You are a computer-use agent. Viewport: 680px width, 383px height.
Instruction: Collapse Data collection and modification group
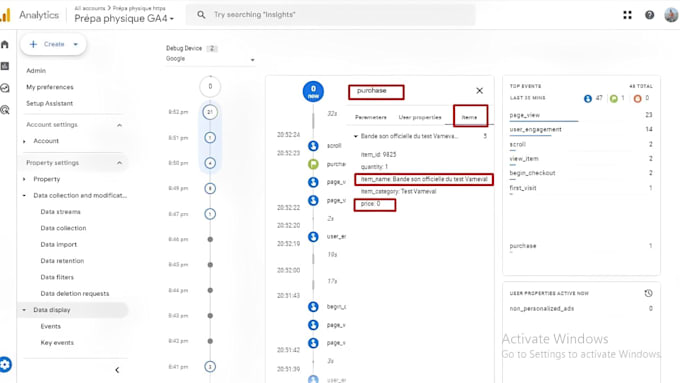point(24,196)
